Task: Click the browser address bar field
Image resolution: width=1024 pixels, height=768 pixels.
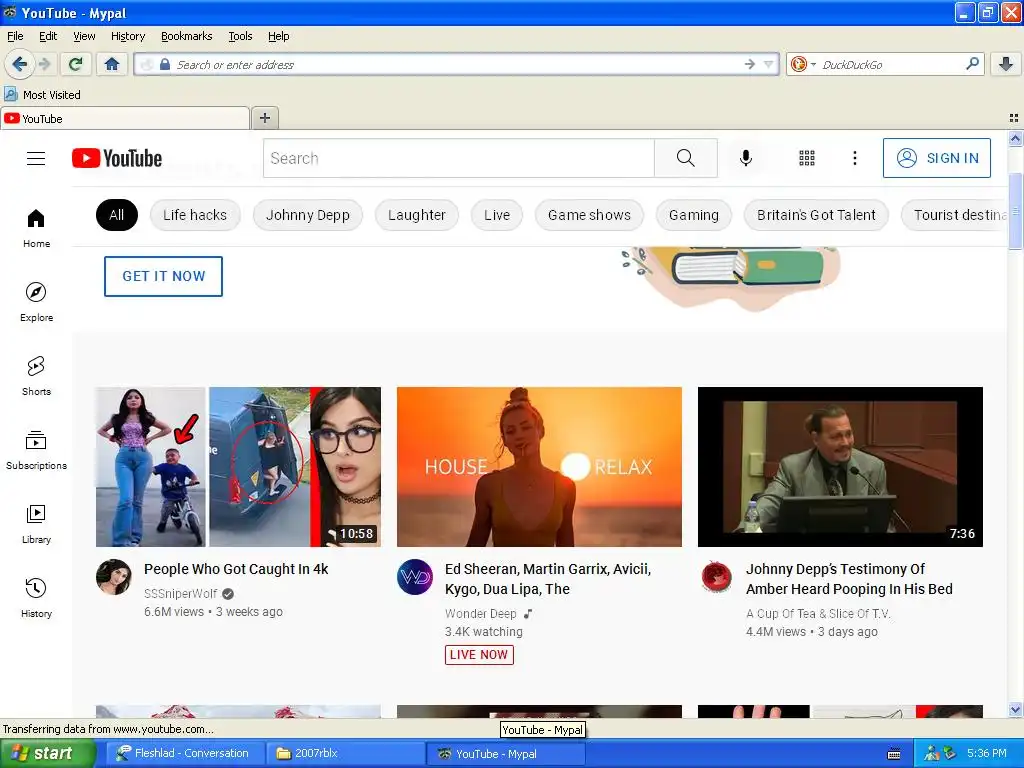Action: tap(457, 64)
